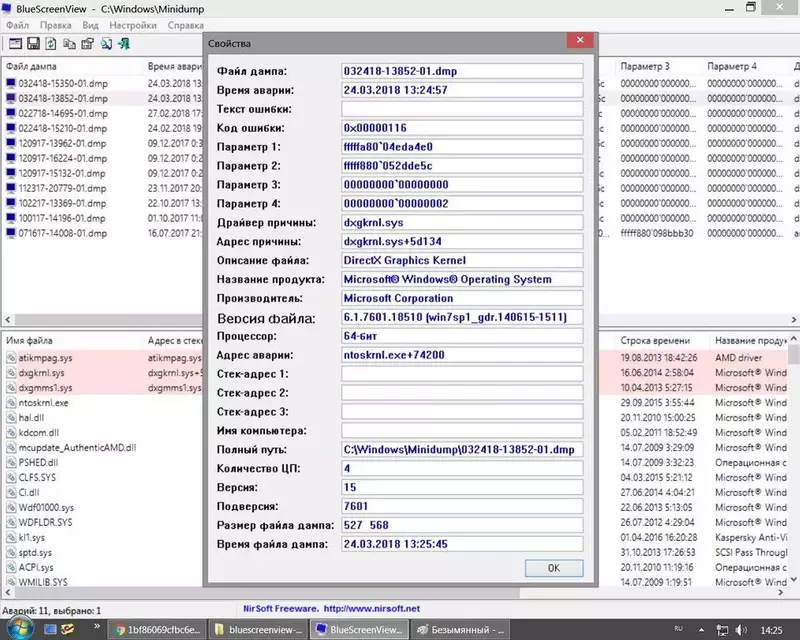Viewport: 800px width, 640px height.
Task: Click the lower pane scroll-down arrow
Action: tap(794, 579)
